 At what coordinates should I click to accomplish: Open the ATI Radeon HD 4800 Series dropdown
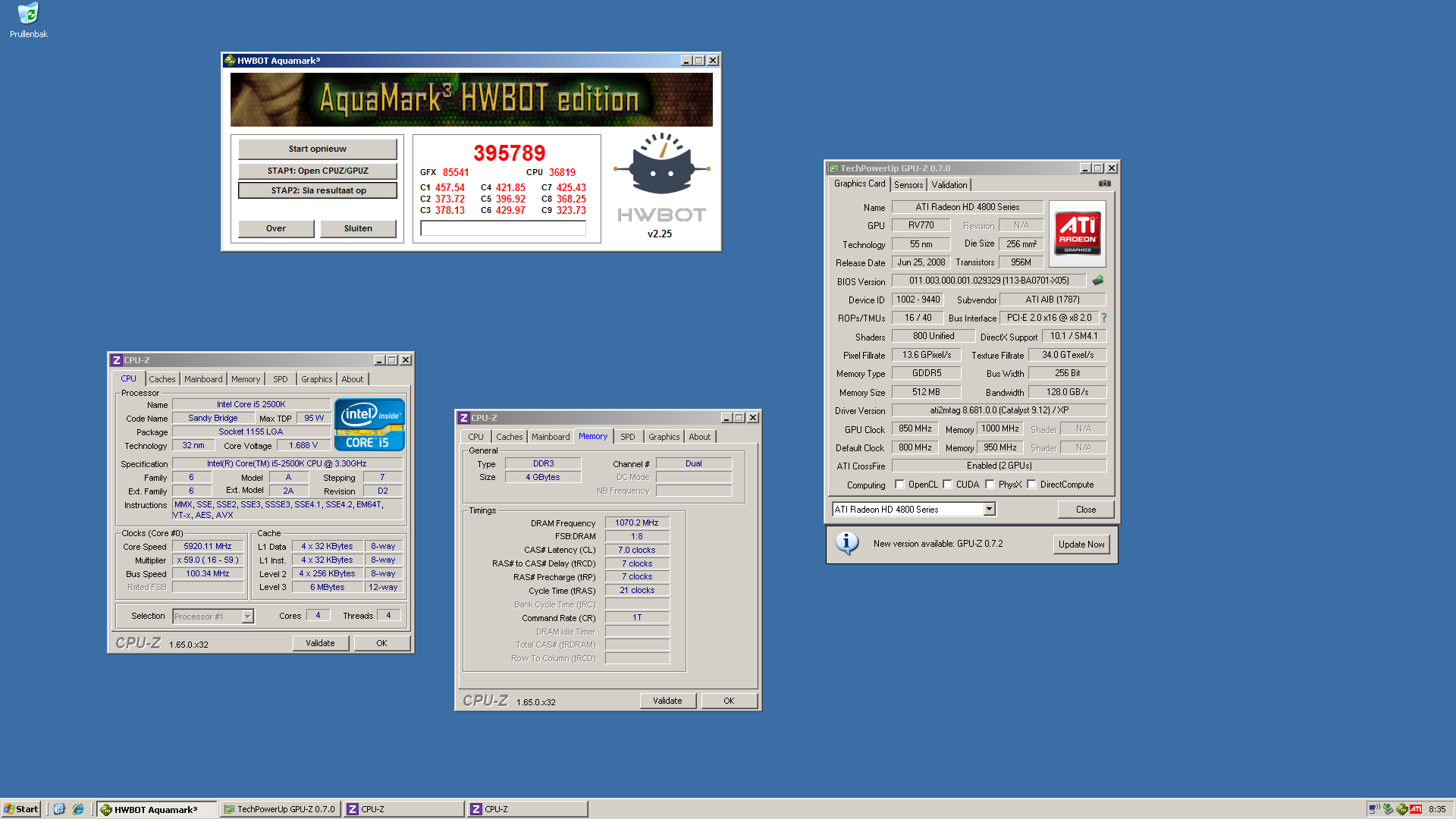[989, 510]
